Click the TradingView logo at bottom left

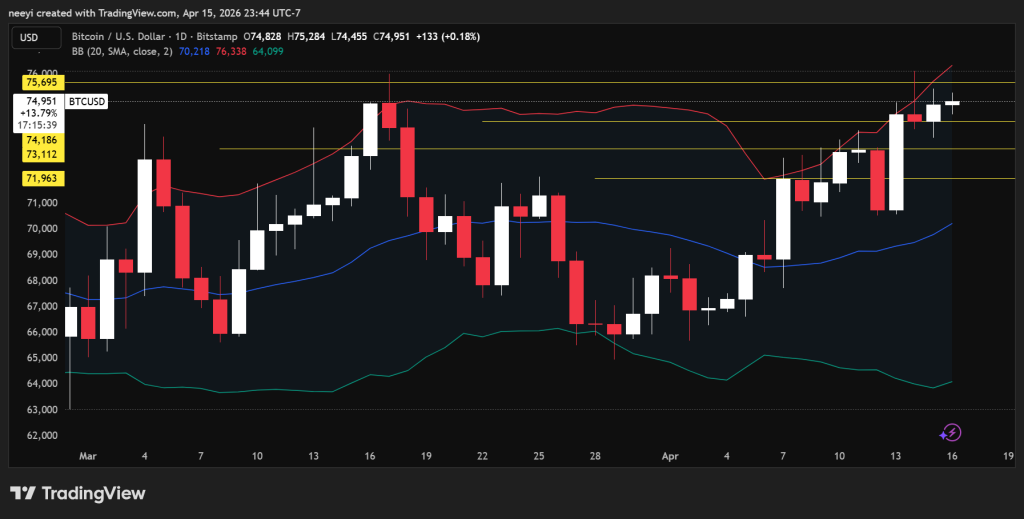[78, 493]
